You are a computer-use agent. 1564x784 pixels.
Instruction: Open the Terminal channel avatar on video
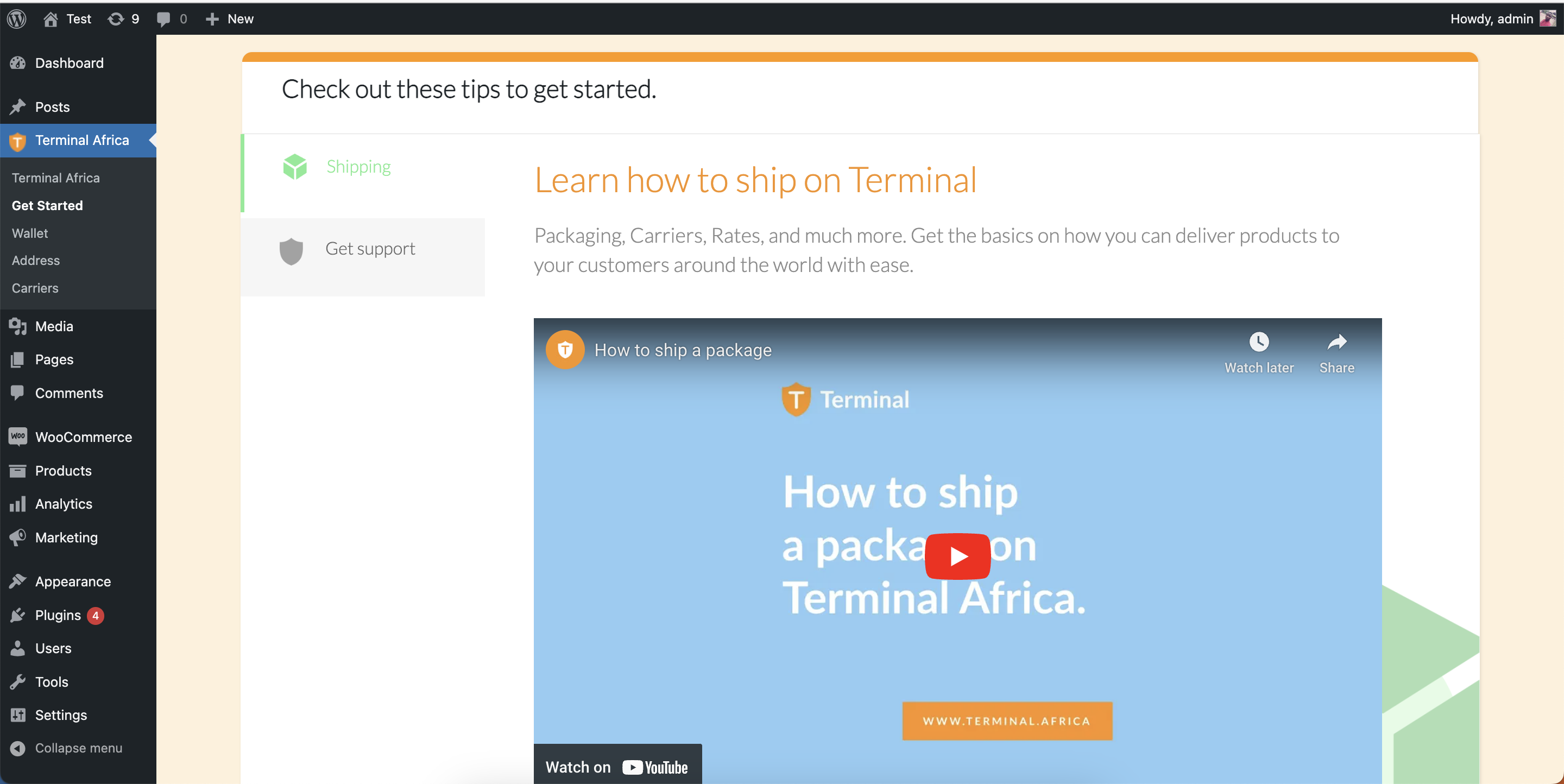tap(565, 350)
